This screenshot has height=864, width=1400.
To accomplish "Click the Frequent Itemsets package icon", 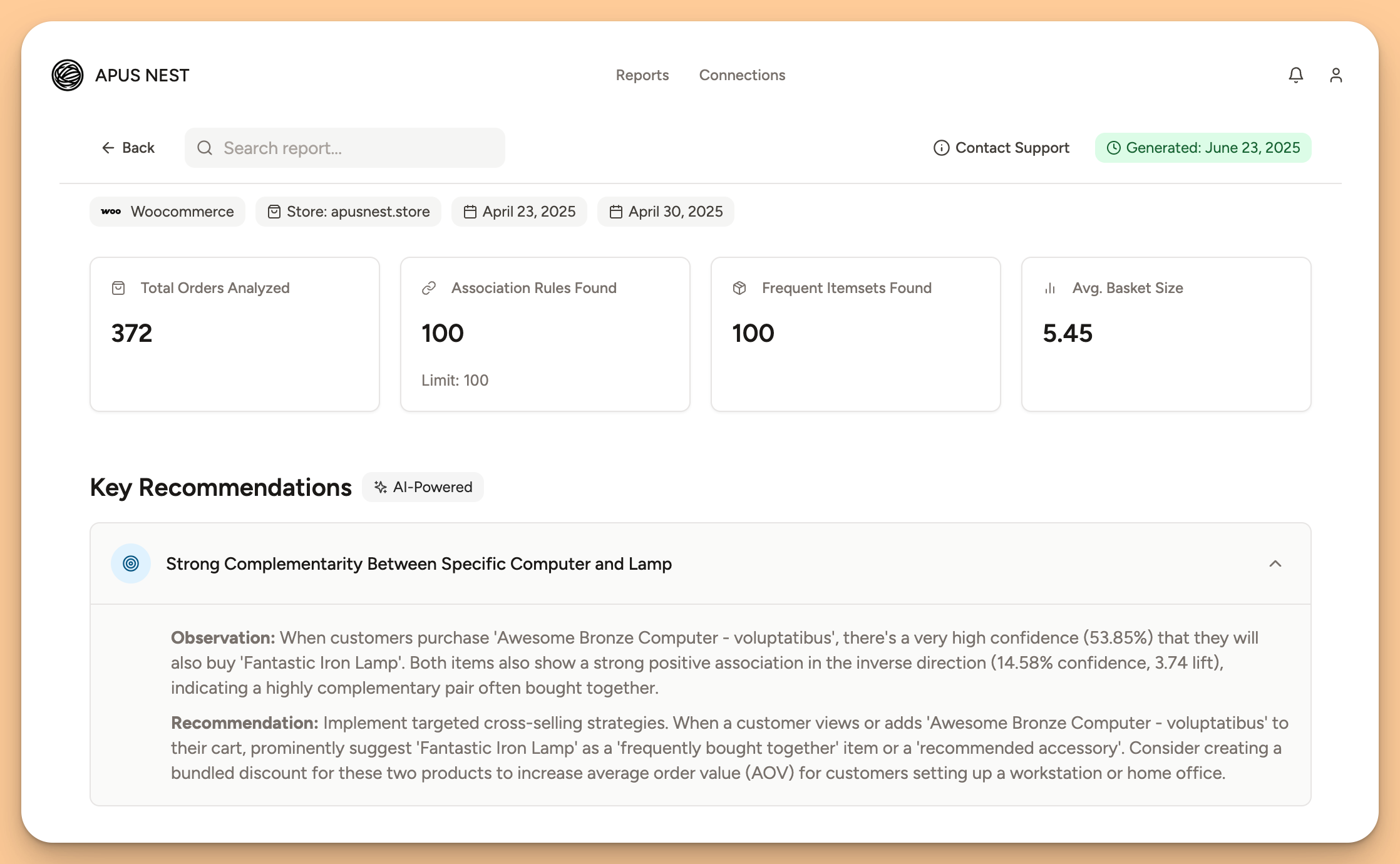I will [739, 288].
